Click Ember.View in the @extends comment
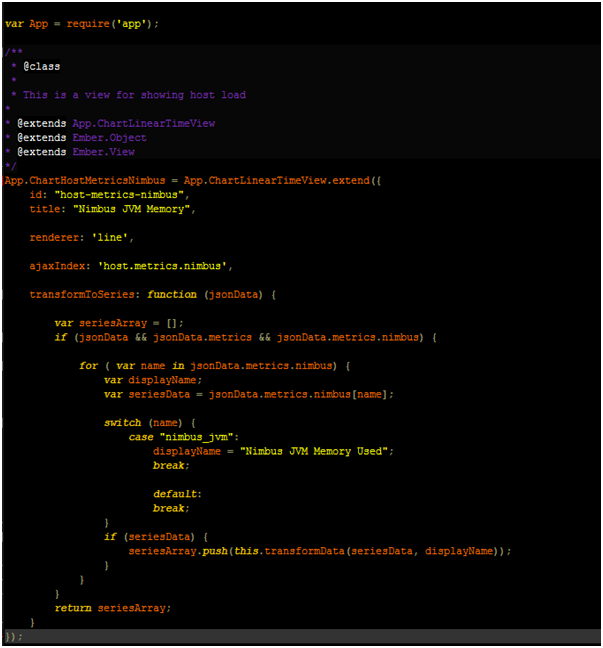603x648 pixels. pyautogui.click(x=103, y=152)
